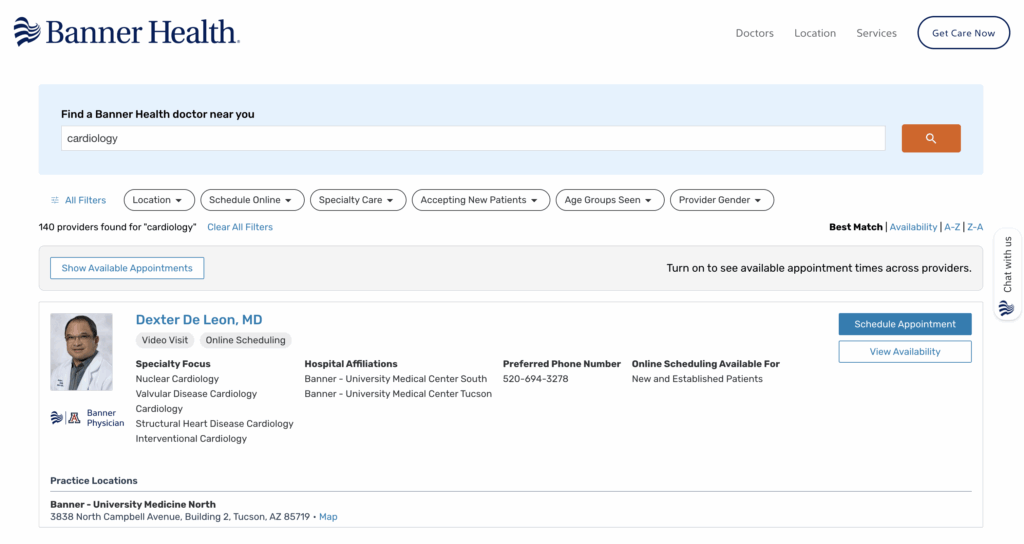Screen dimensions: 1024x544
Task: Click Structural Heart Disease Cardiology text
Action: point(214,424)
